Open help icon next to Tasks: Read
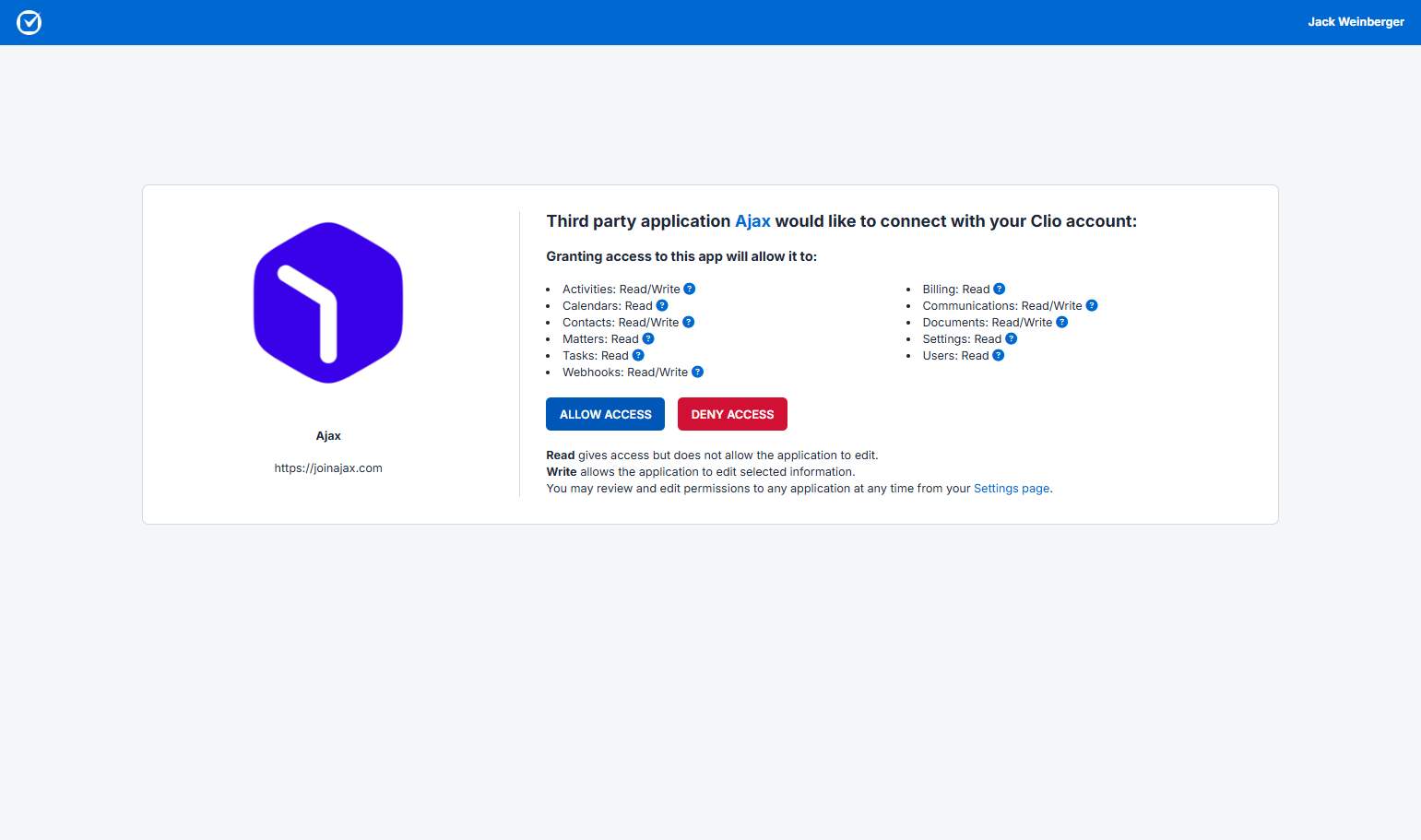The image size is (1421, 840). (x=638, y=355)
